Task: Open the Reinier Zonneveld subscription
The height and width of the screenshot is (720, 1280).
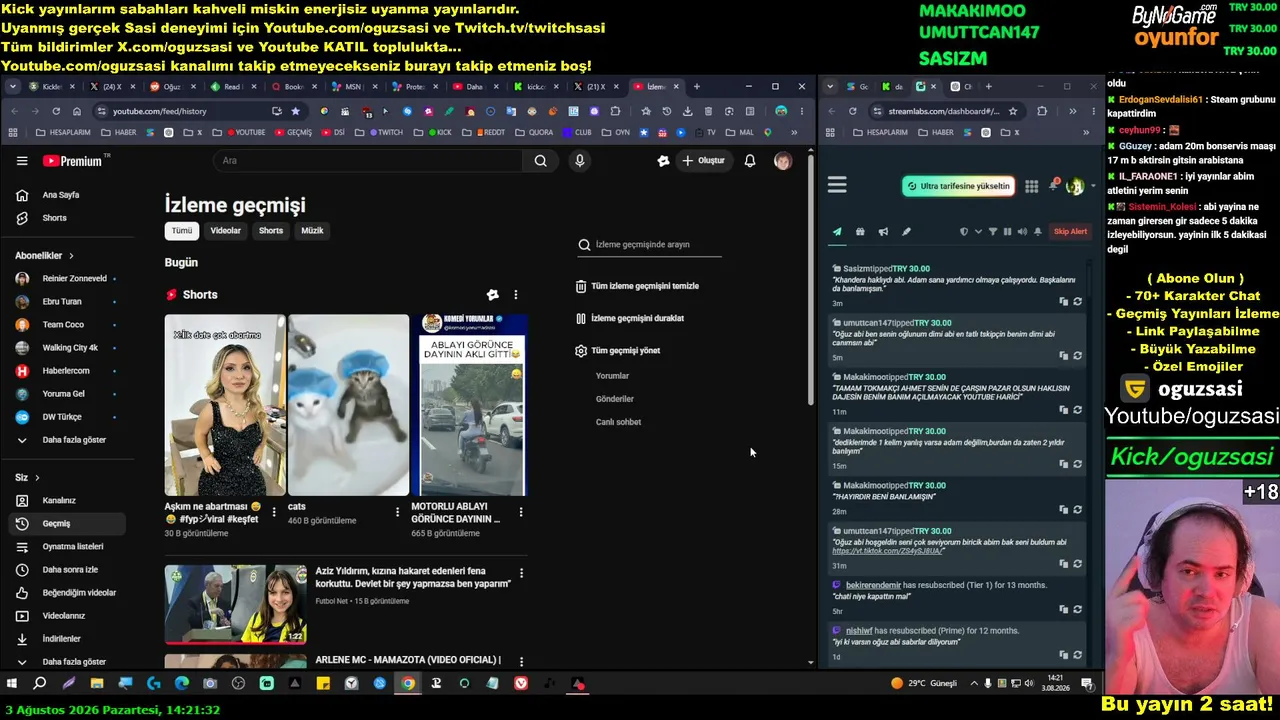Action: 68,279
